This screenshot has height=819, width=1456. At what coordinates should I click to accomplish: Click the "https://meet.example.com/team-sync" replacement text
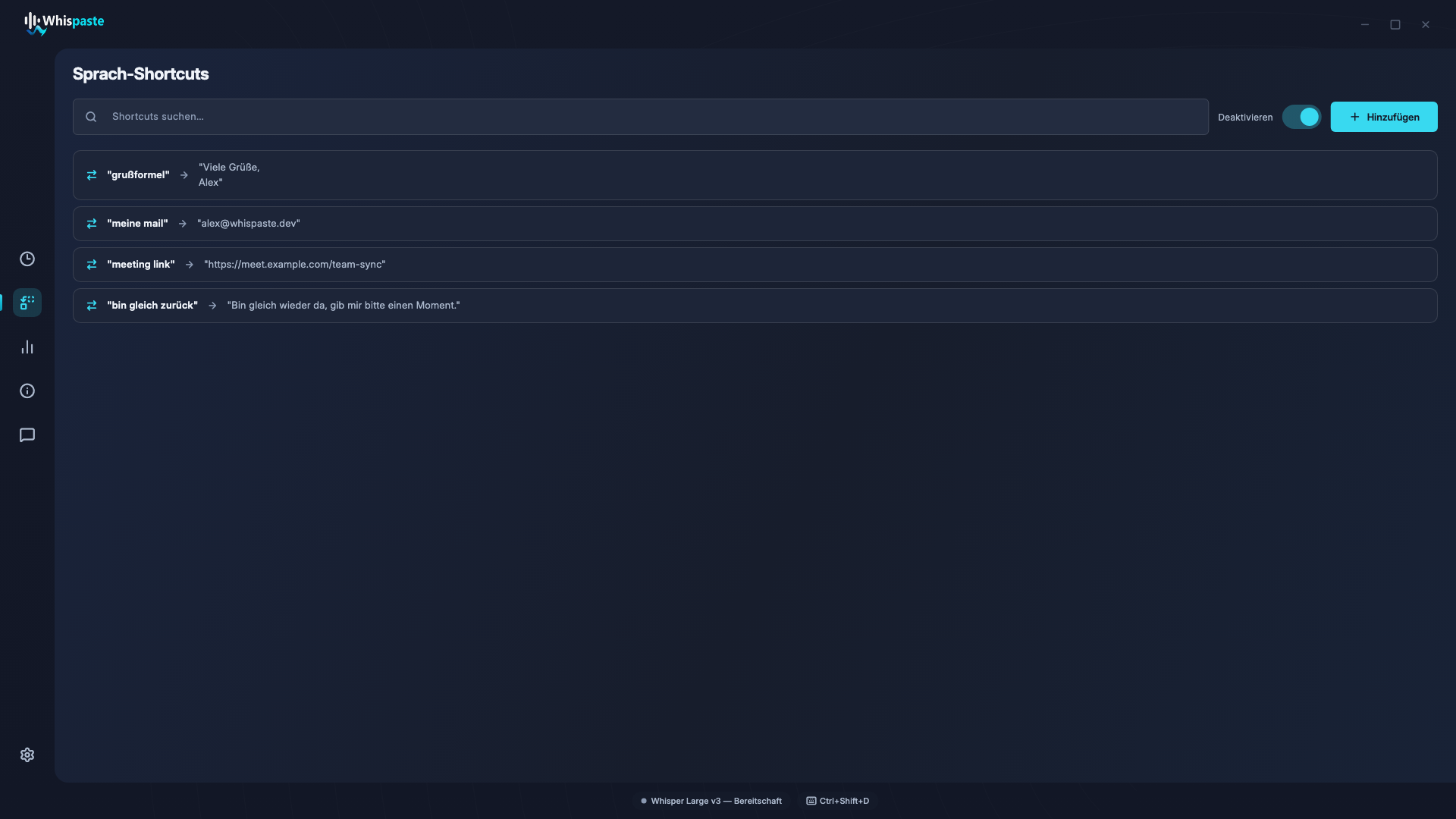pos(294,265)
